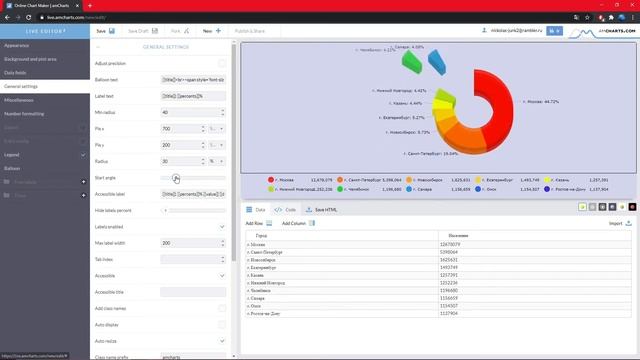Screen dimensions: 640x360
Task: Click the Import upload icon
Action: coord(629,223)
